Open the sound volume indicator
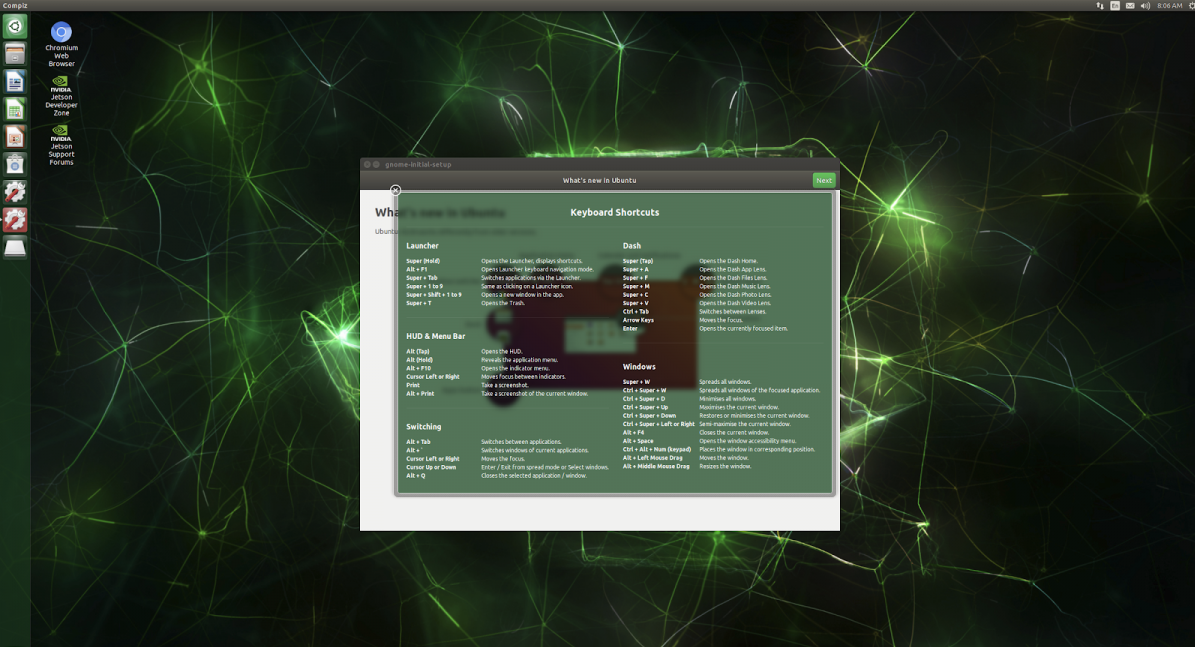Screen dimensions: 1195x647 click(x=1145, y=5)
